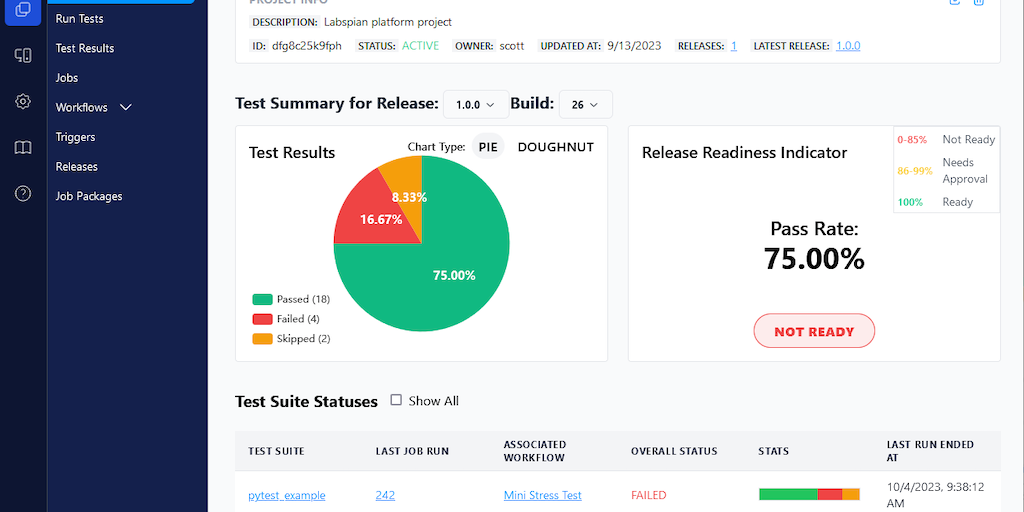
Task: Open the Projects icon in left rail
Action: 23,10
